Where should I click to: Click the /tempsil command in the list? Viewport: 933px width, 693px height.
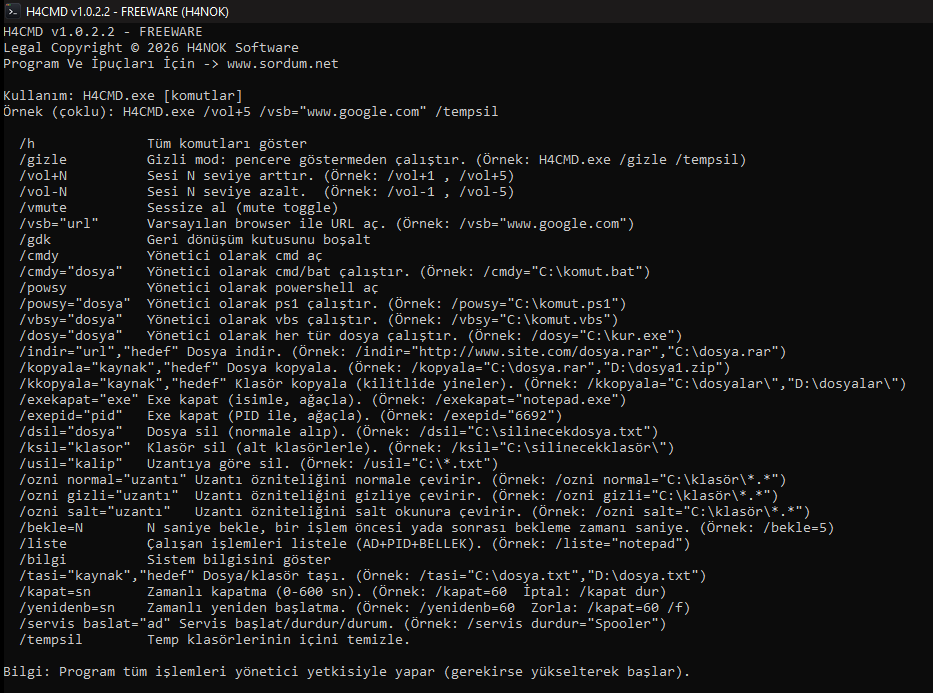(51, 640)
